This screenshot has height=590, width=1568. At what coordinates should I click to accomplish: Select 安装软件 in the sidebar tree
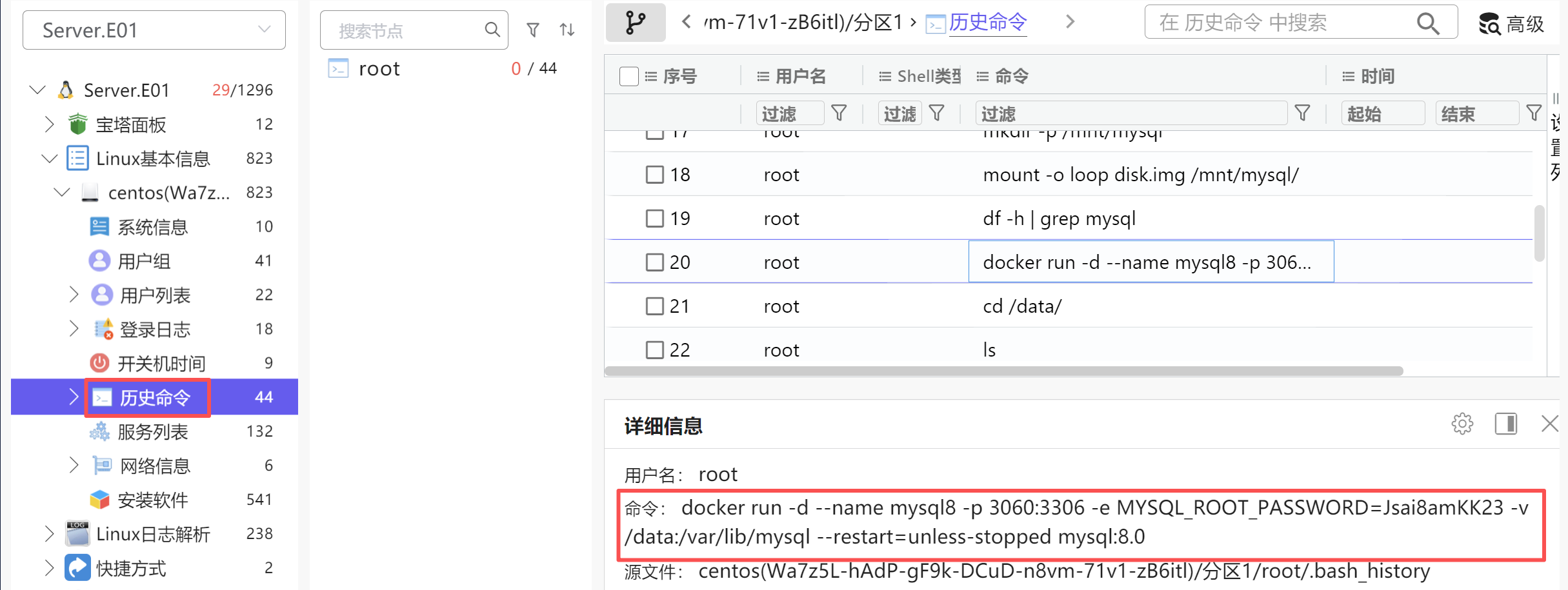[x=152, y=500]
